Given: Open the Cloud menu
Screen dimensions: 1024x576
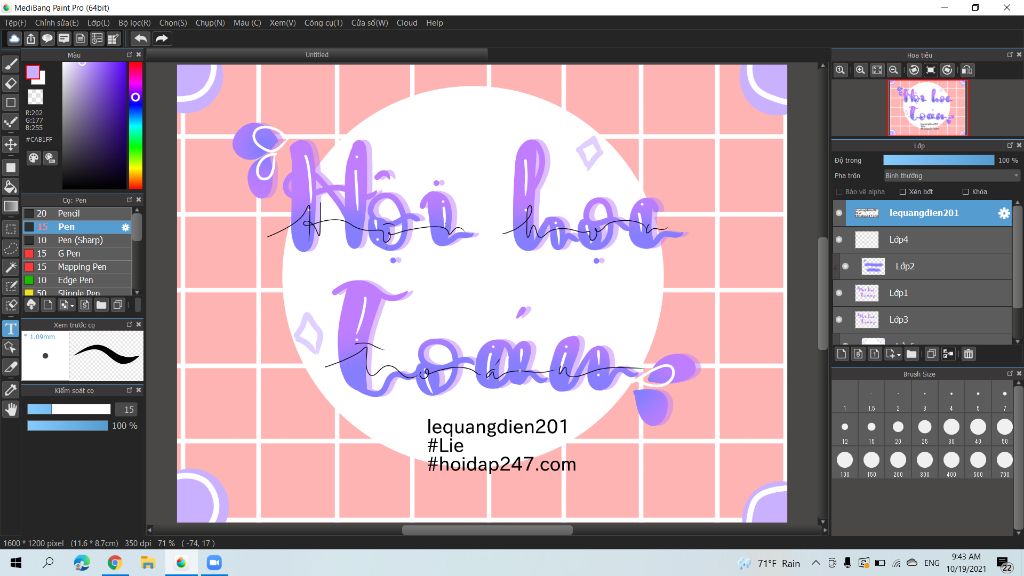Looking at the screenshot, I should pos(407,23).
